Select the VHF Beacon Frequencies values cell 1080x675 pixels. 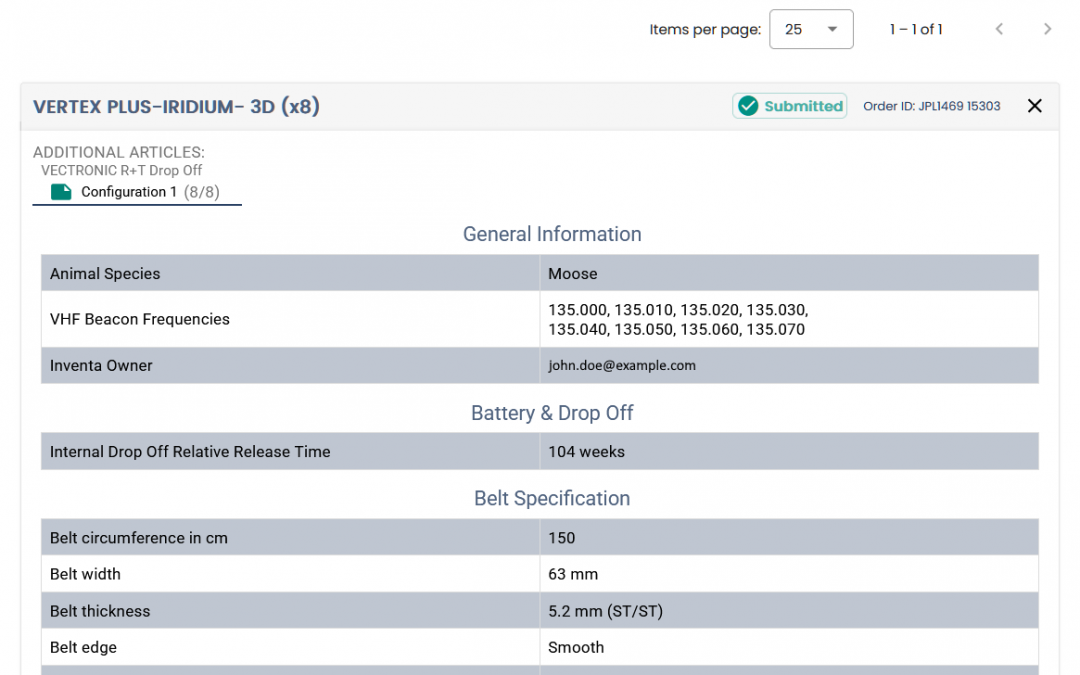click(x=677, y=319)
